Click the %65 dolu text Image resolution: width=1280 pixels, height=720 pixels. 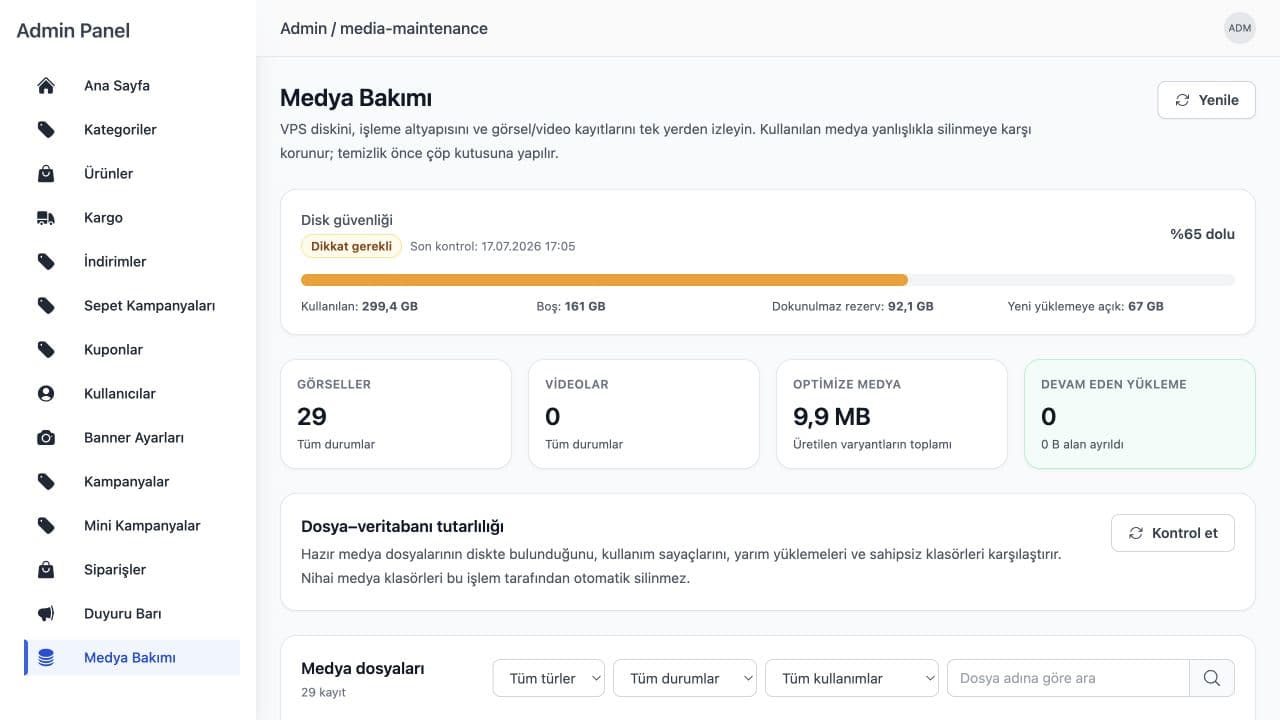(x=1203, y=234)
